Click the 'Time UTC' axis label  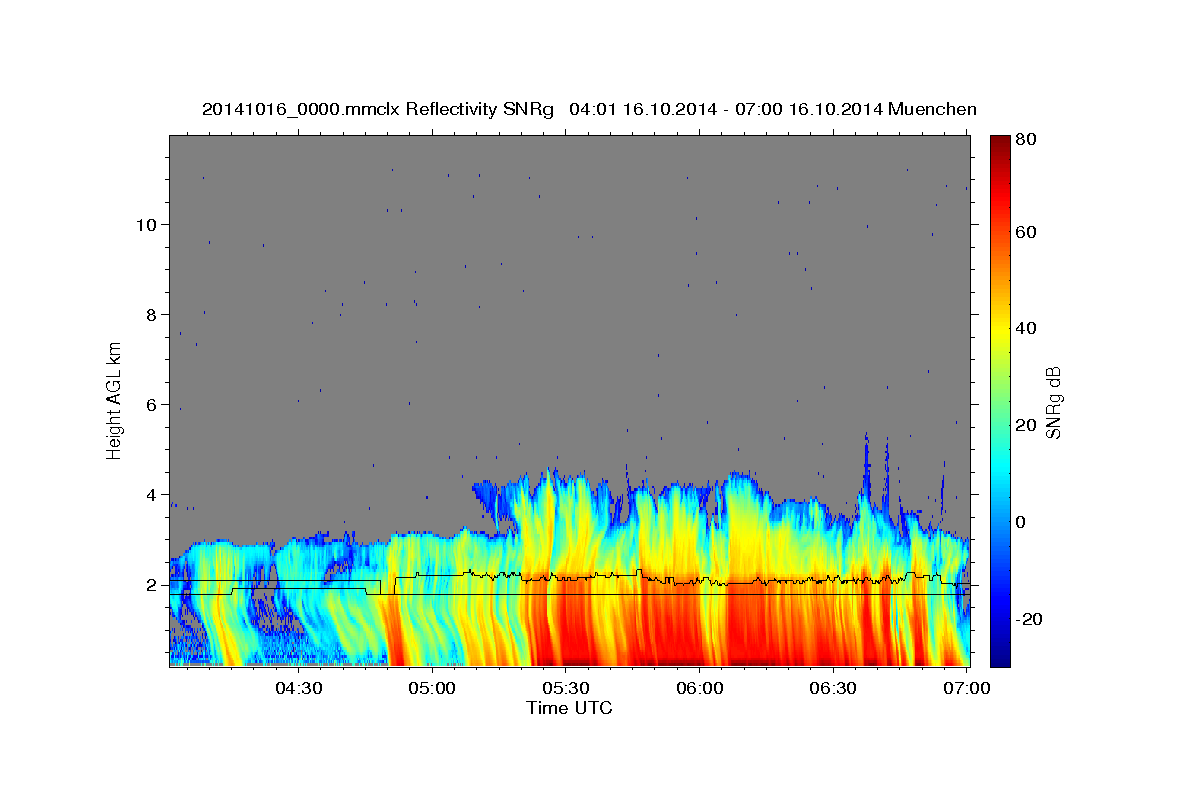click(x=569, y=708)
